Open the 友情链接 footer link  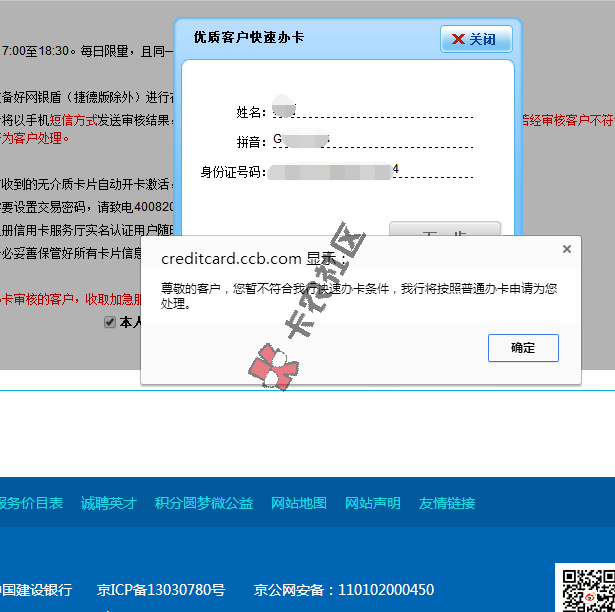click(447, 503)
